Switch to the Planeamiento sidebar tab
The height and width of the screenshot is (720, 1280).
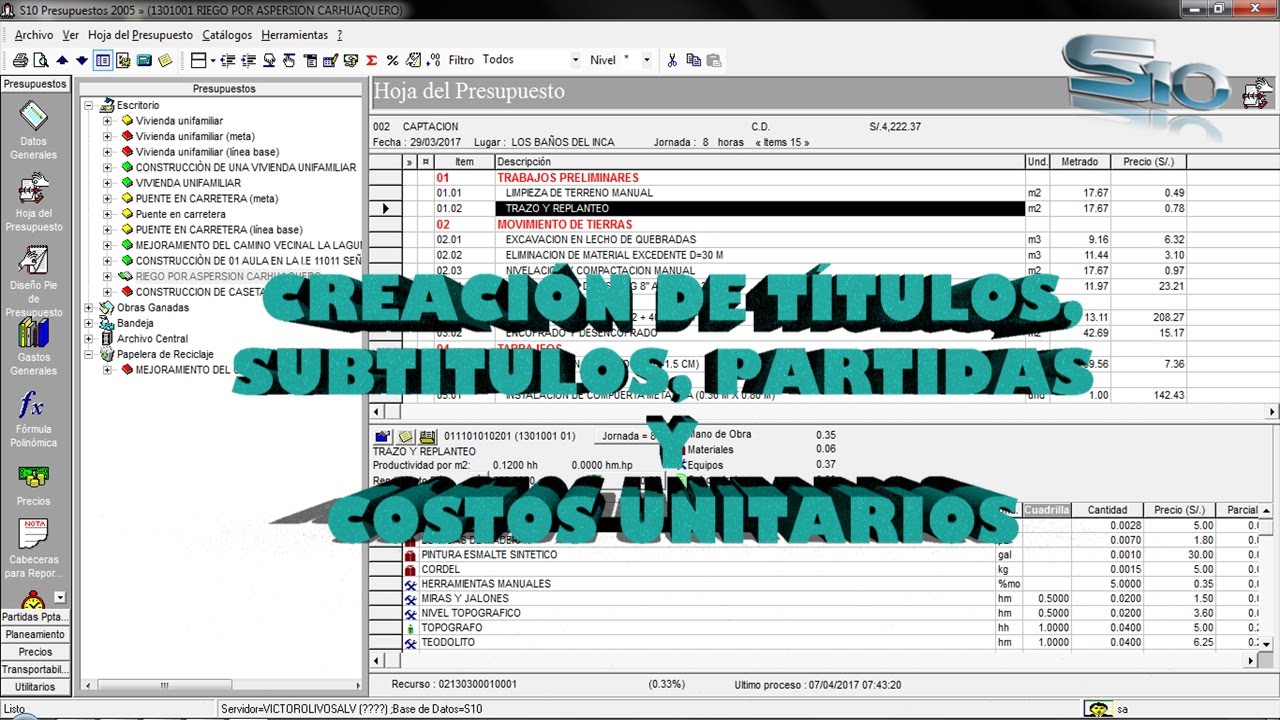(35, 634)
